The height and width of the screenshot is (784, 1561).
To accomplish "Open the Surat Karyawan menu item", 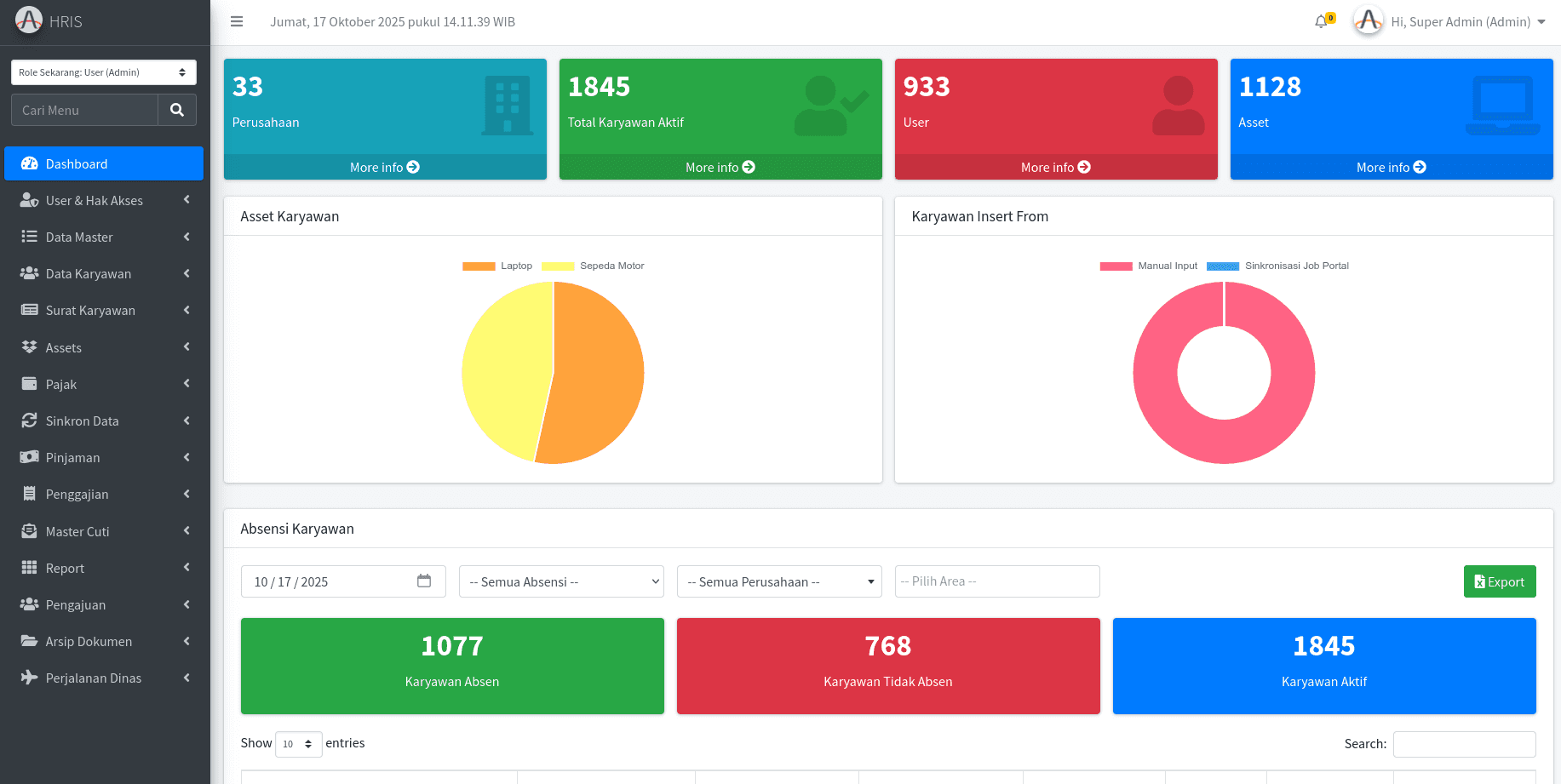I will [104, 310].
